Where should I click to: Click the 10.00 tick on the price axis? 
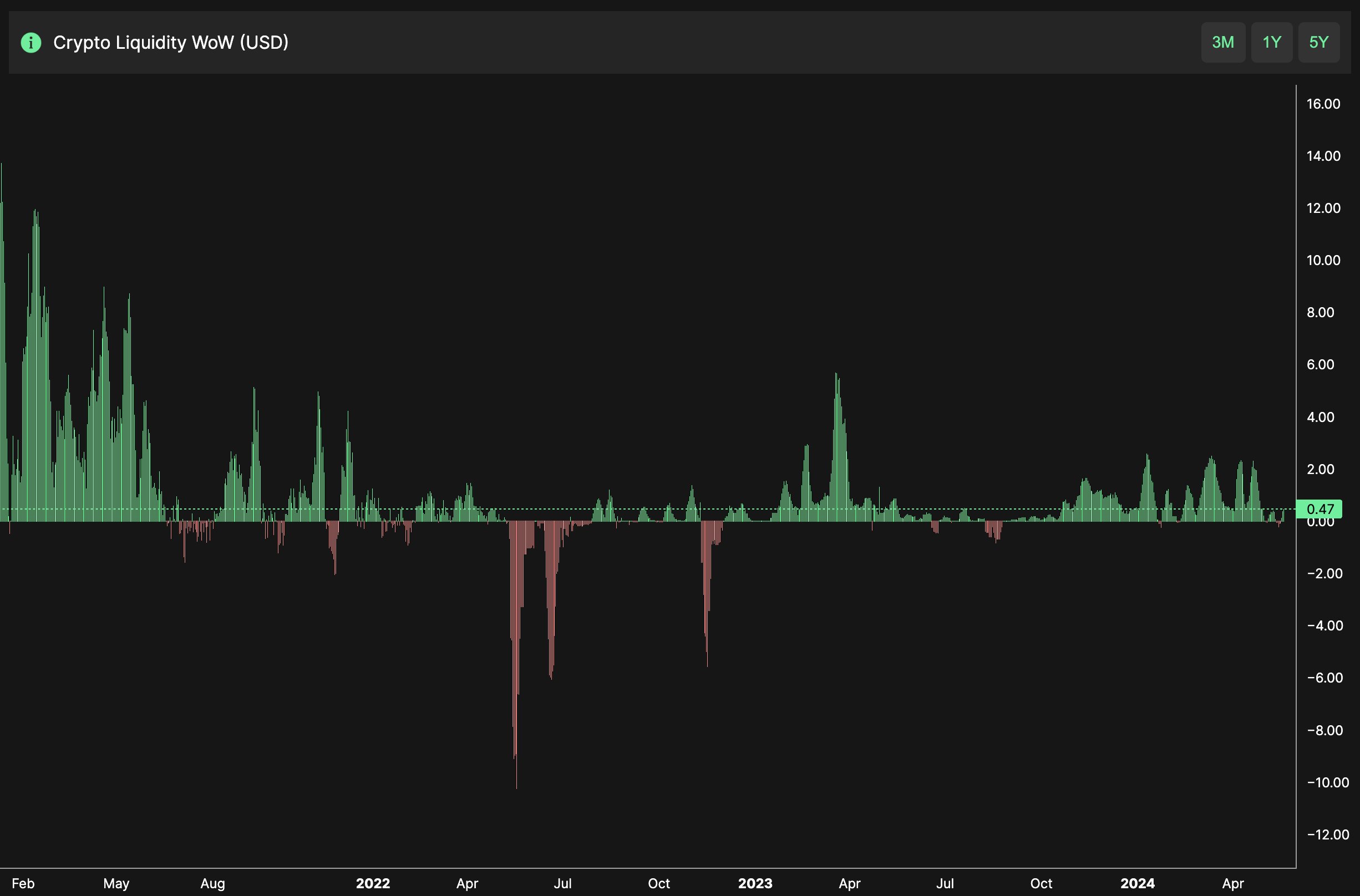pos(1323,261)
